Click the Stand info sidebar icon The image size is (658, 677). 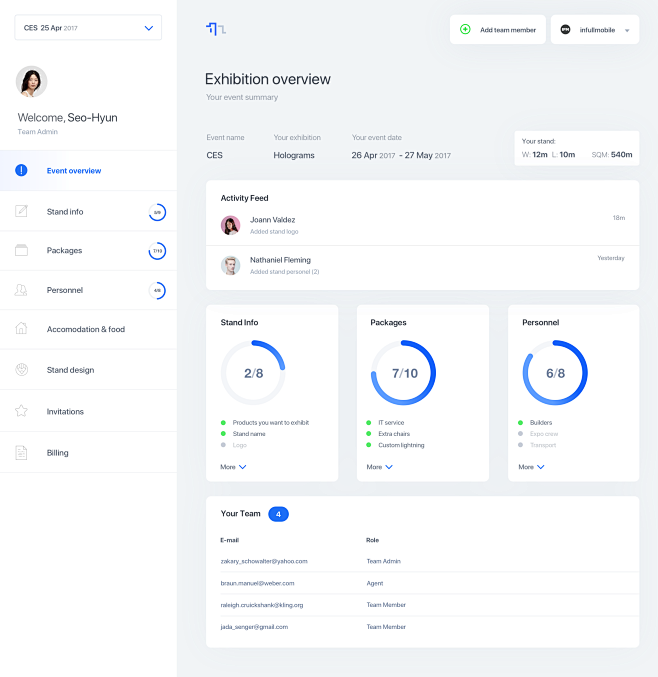tap(21, 211)
